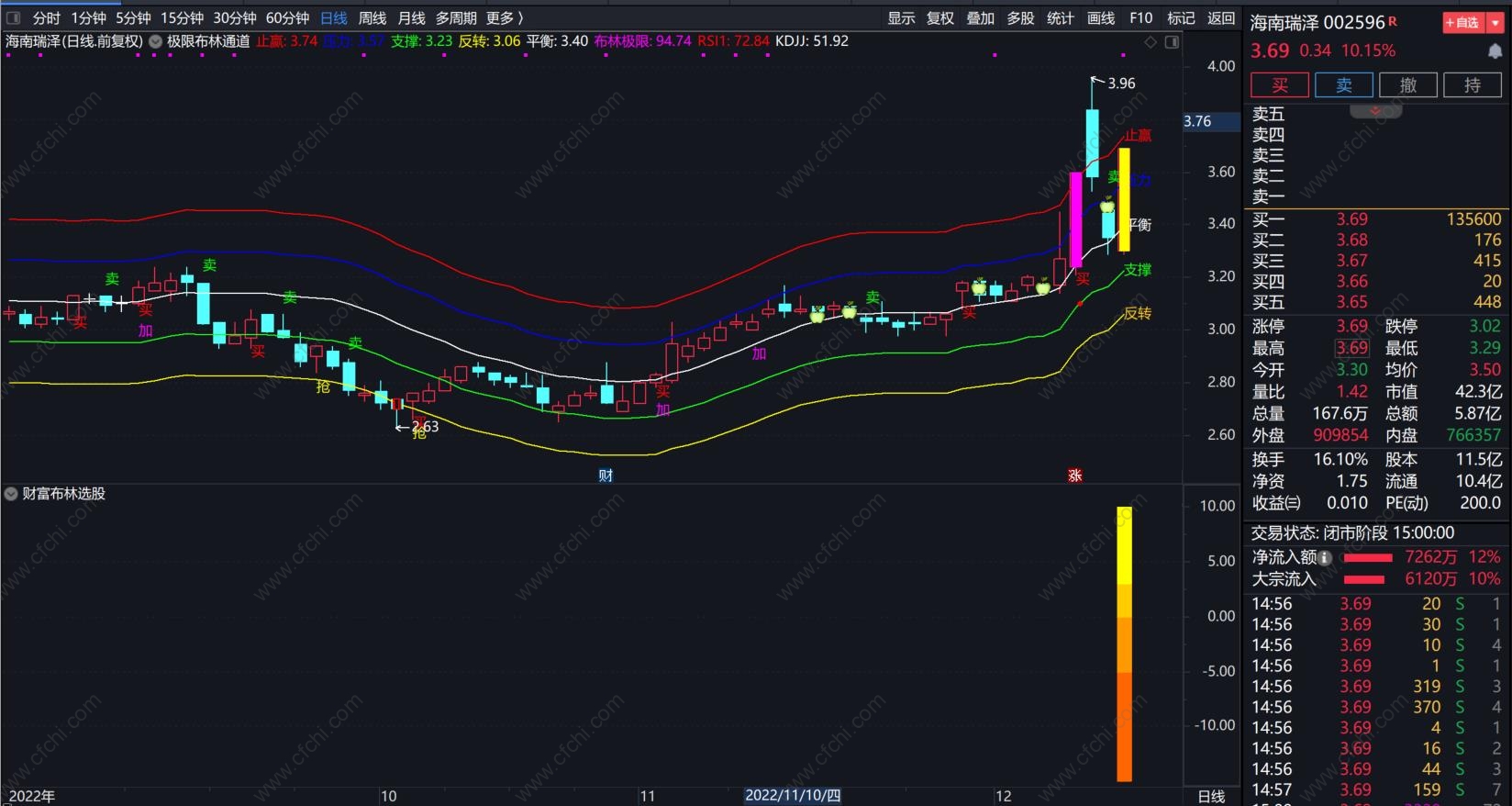Open the price alert bell icon
The height and width of the screenshot is (806, 1512).
(1495, 51)
